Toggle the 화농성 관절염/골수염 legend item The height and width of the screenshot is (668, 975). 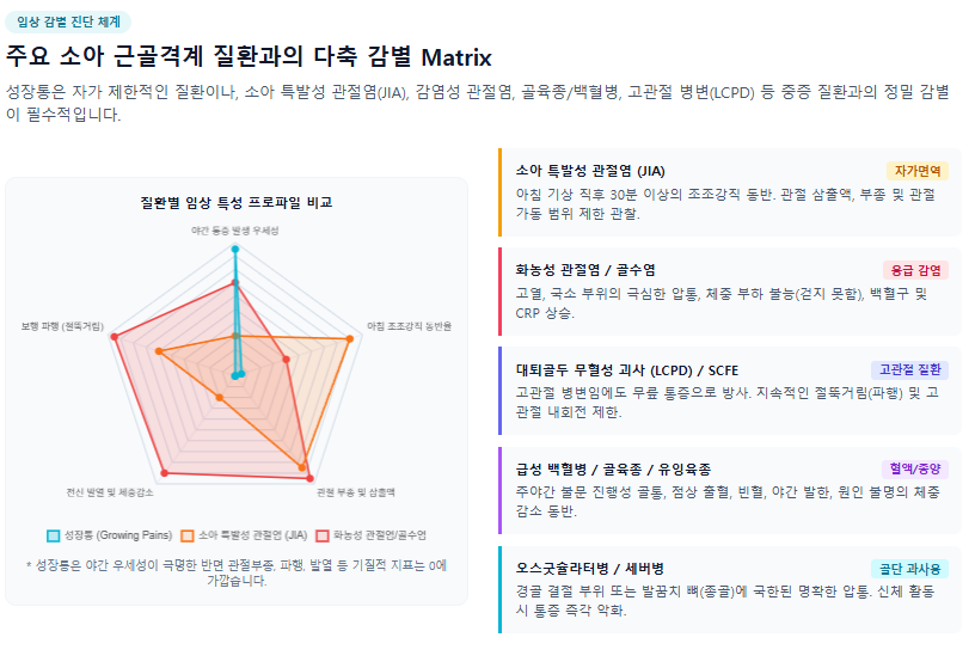coord(371,536)
